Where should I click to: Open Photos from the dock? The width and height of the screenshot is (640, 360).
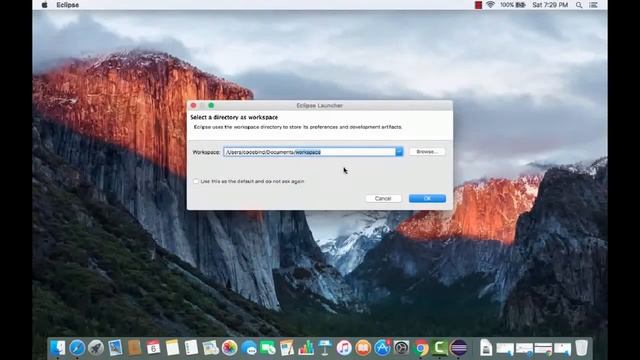pyautogui.click(x=229, y=348)
